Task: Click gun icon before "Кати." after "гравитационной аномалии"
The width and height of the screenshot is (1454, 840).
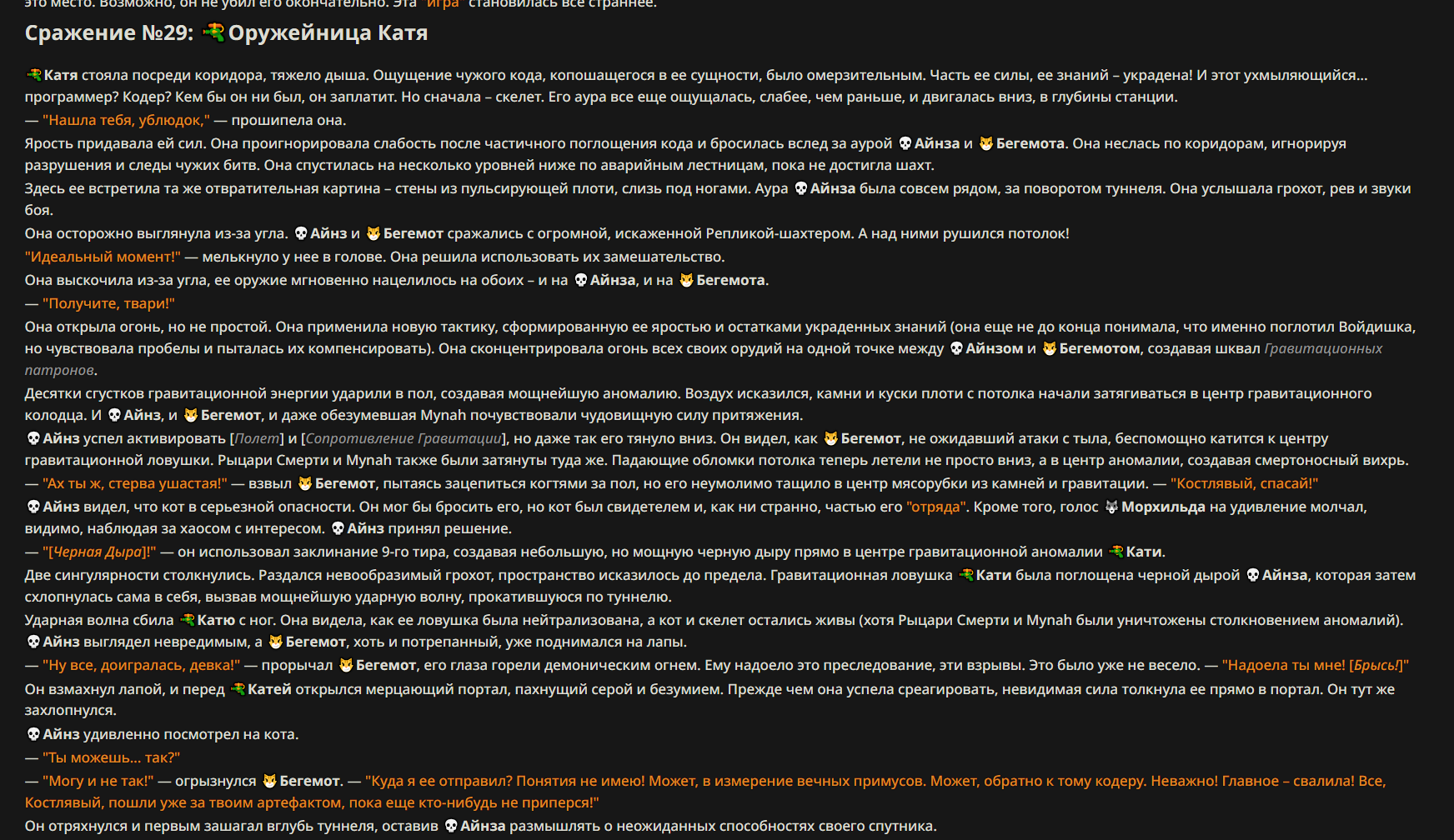Action: pyautogui.click(x=1116, y=552)
